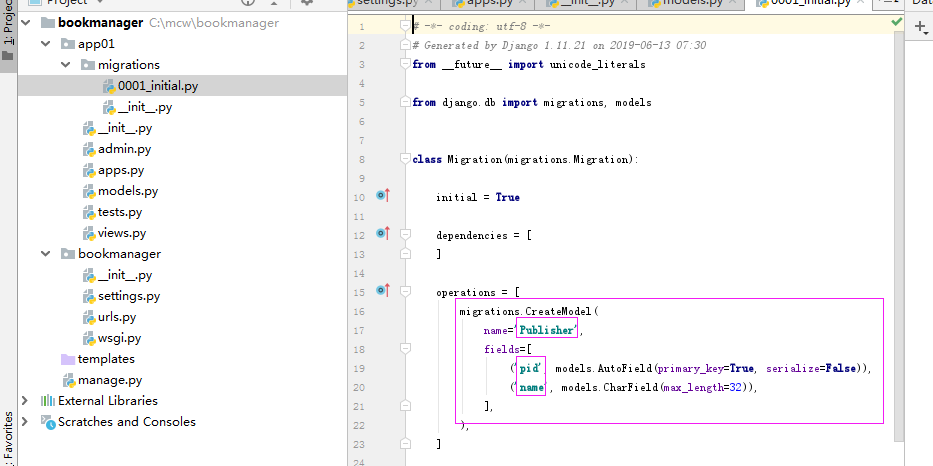Click the Python file icon beside views.py
Viewport: 933px width, 466px height.
point(89,233)
